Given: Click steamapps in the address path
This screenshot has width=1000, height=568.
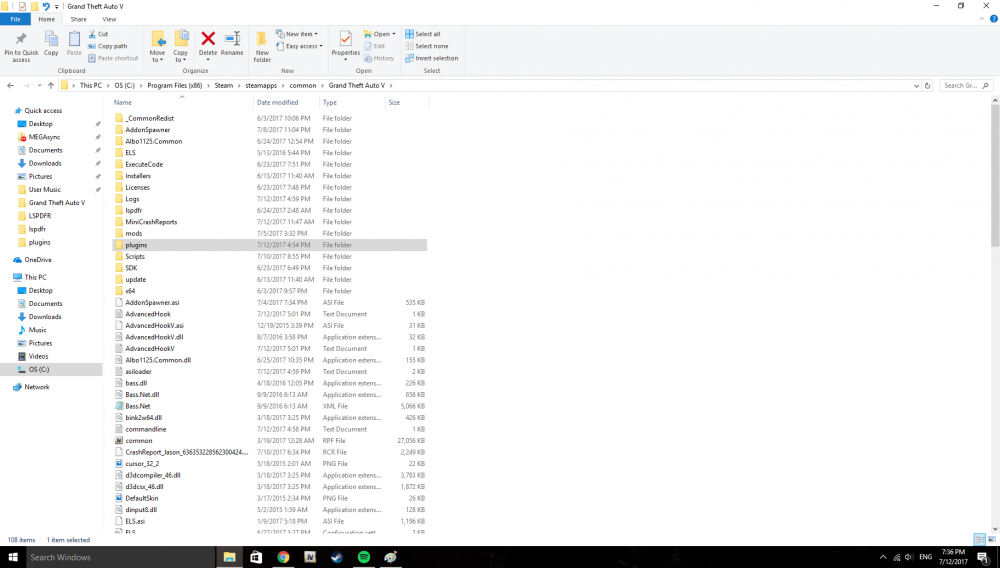Looking at the screenshot, I should click(261, 85).
